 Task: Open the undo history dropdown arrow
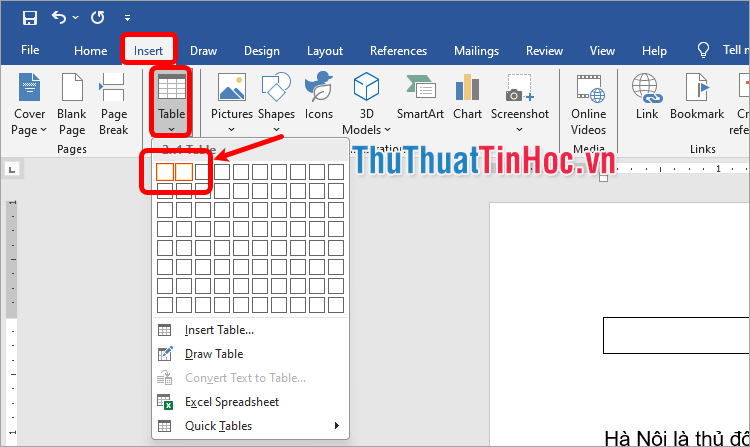(76, 18)
